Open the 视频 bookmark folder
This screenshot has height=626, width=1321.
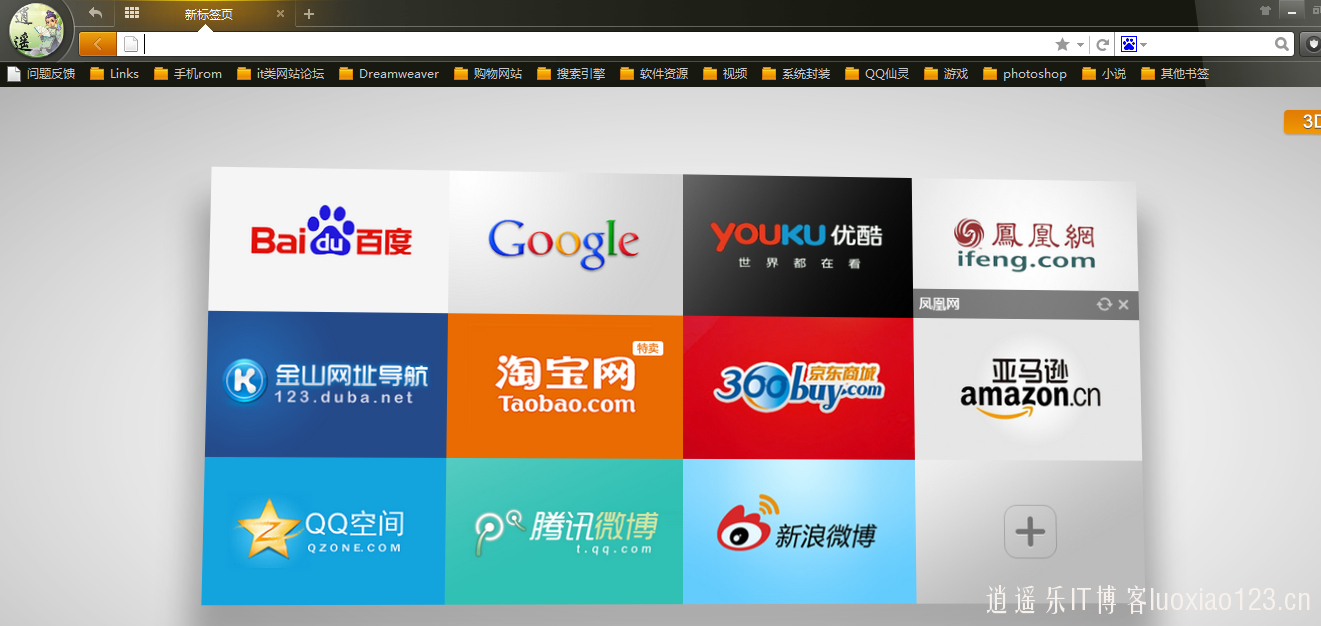[724, 73]
